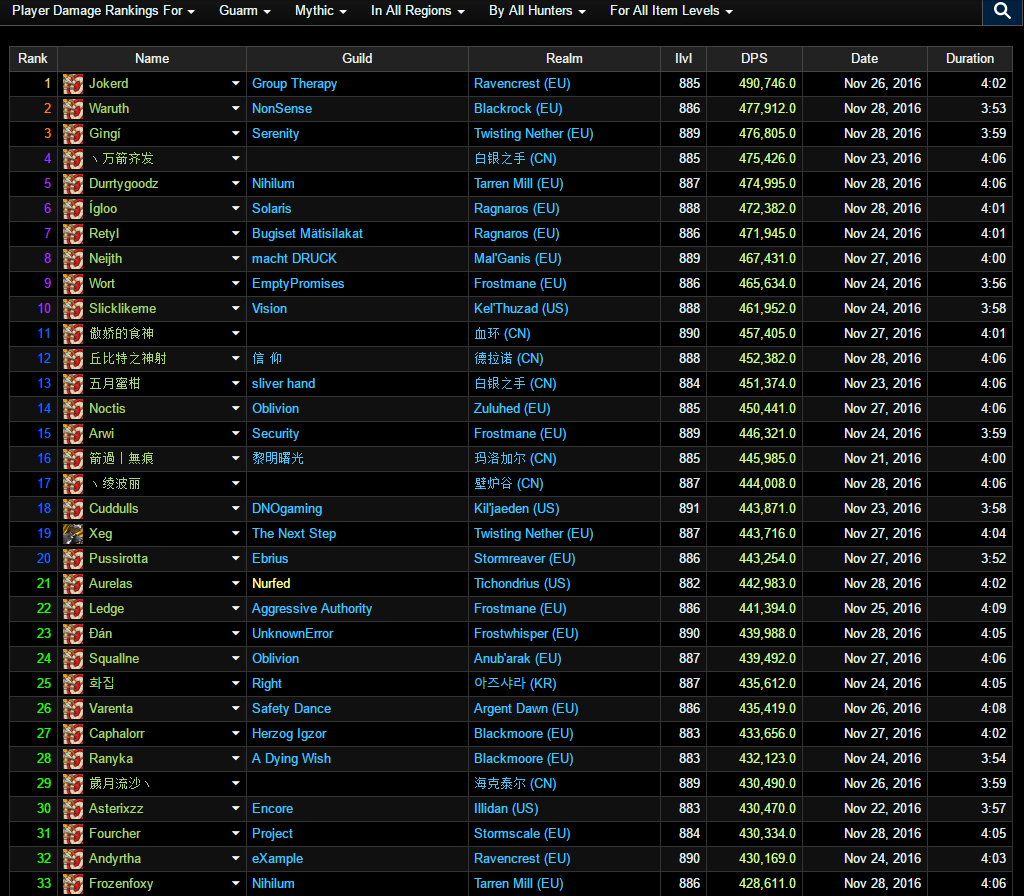Click the hunter icon beside Asterixzz

72,808
